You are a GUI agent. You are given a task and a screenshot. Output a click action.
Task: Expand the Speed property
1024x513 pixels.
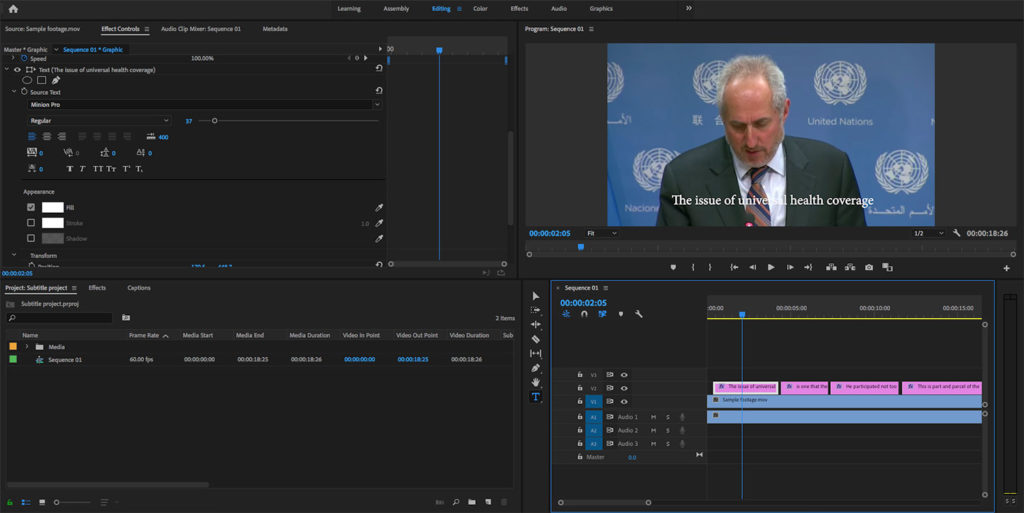point(13,58)
